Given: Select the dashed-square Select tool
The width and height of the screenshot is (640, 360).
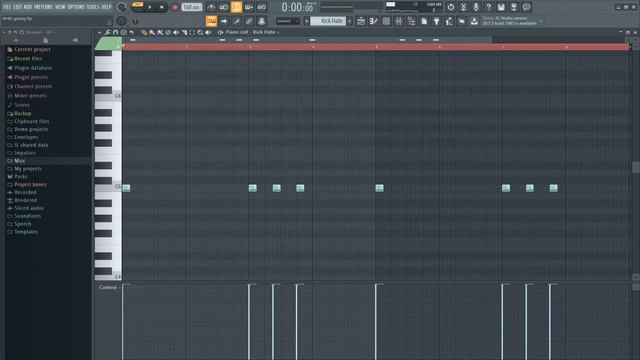Looking at the screenshot, I should pyautogui.click(x=192, y=32).
